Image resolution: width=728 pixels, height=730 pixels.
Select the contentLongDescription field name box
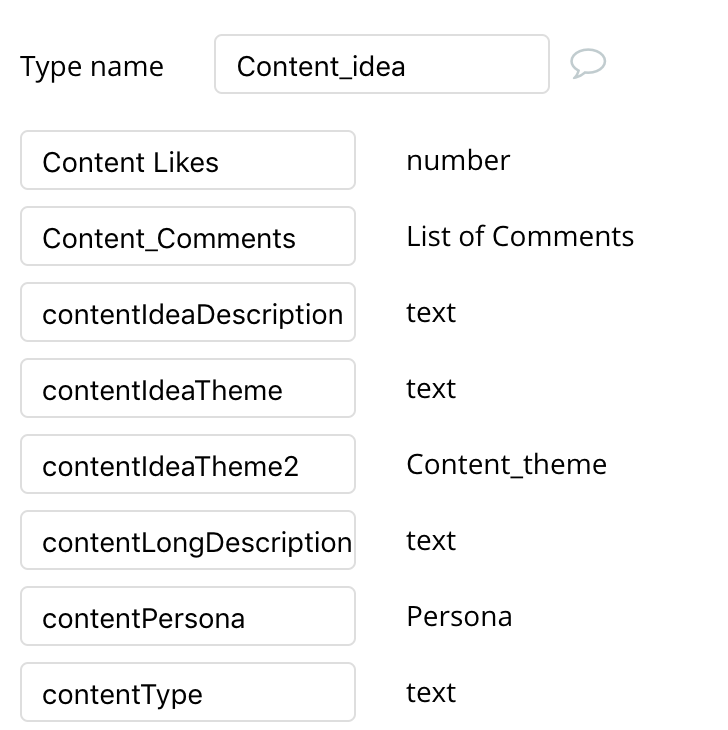188,541
